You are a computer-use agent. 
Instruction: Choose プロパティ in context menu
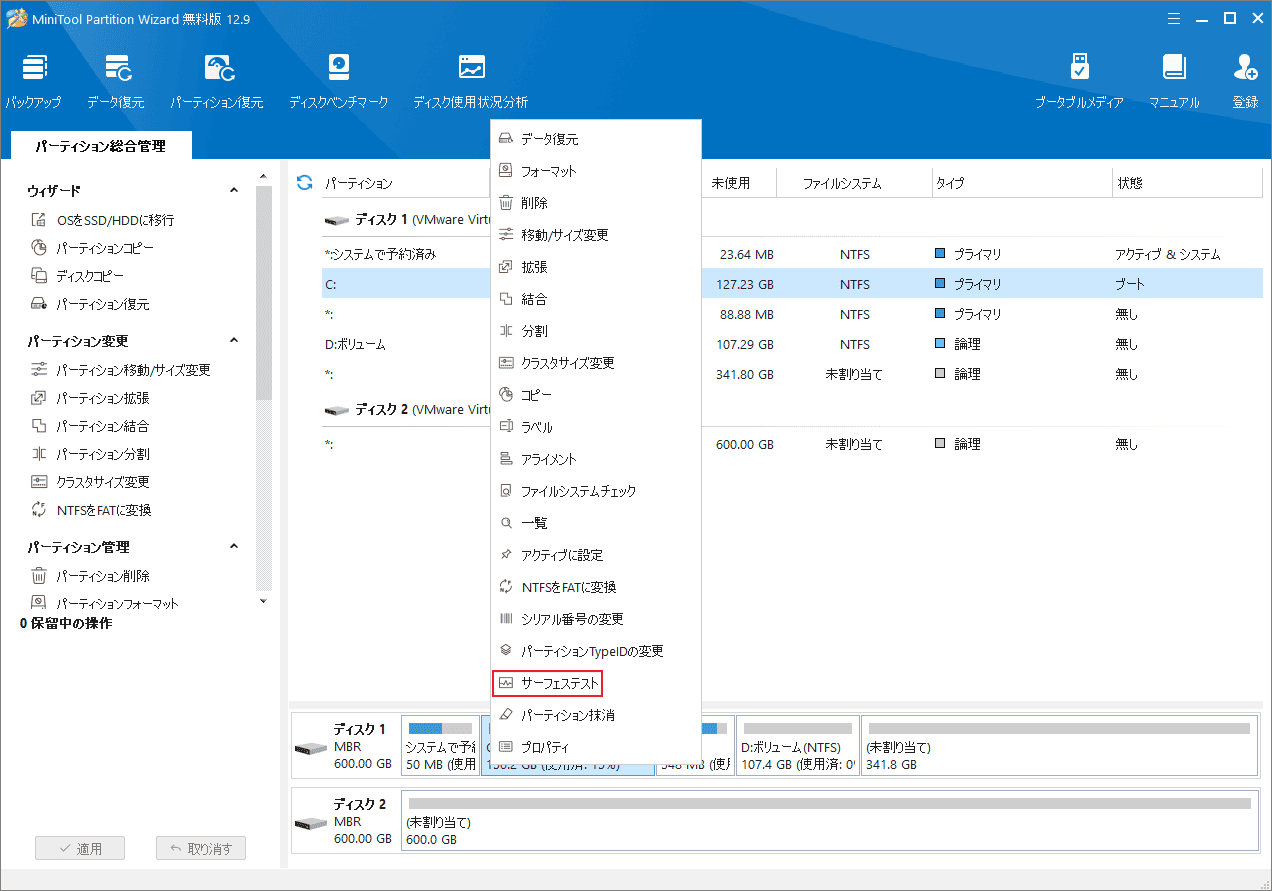pos(596,747)
